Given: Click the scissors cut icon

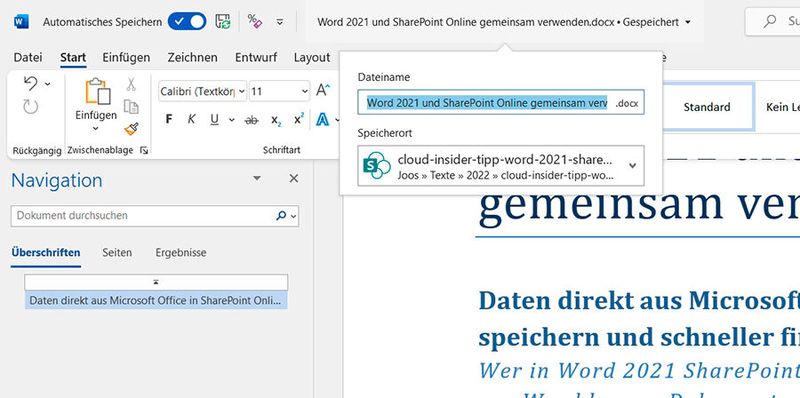Looking at the screenshot, I should (x=131, y=84).
